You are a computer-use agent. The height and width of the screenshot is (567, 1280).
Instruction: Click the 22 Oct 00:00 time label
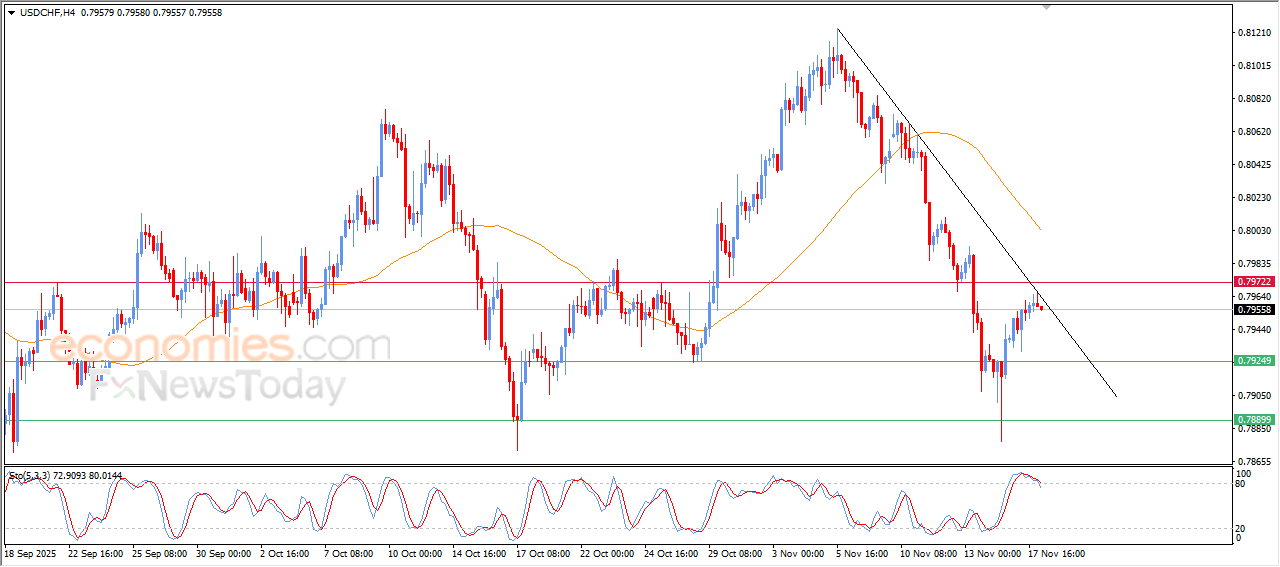click(607, 553)
